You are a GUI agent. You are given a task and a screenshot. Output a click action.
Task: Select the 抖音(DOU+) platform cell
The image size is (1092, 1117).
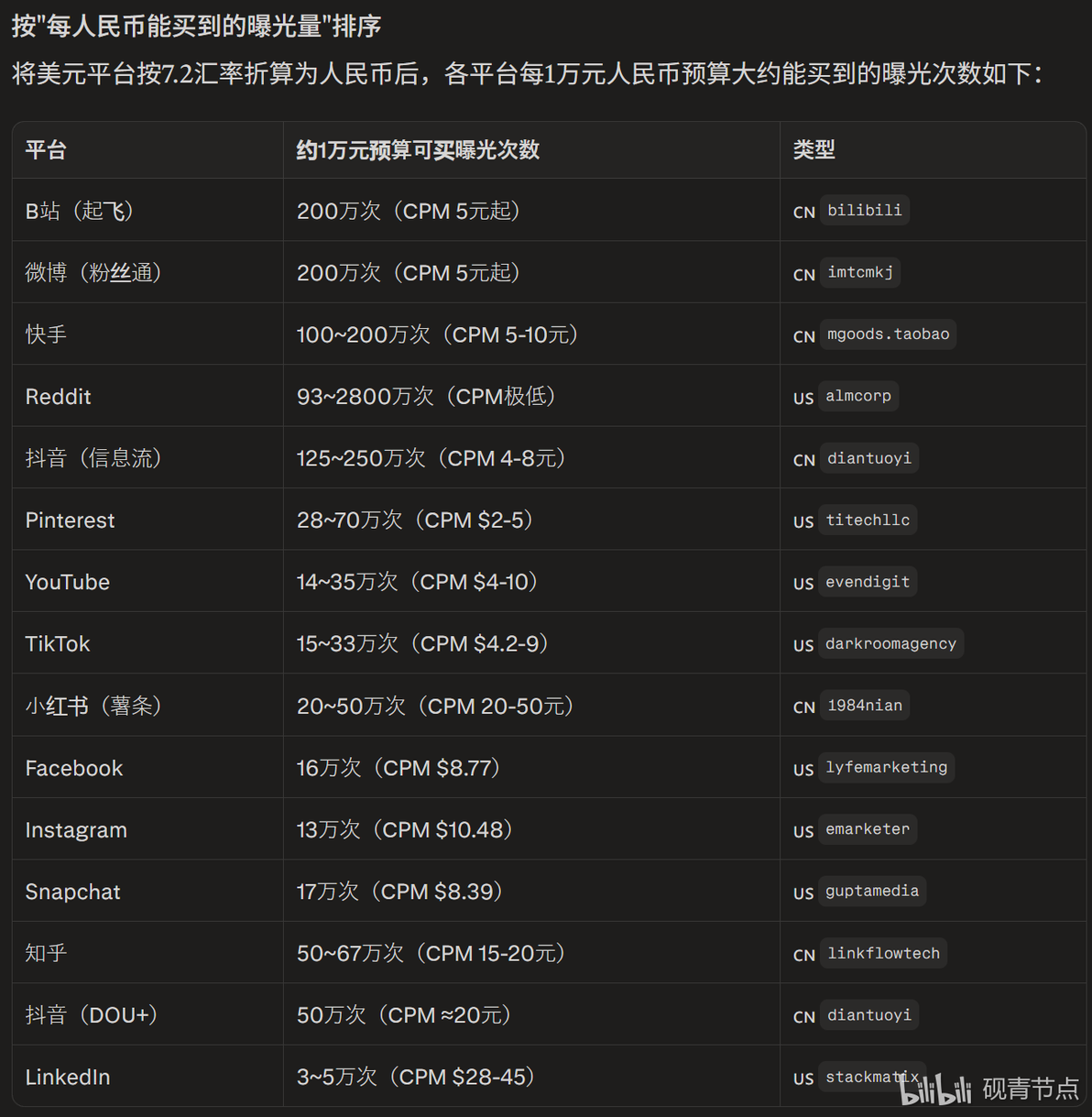click(147, 1015)
